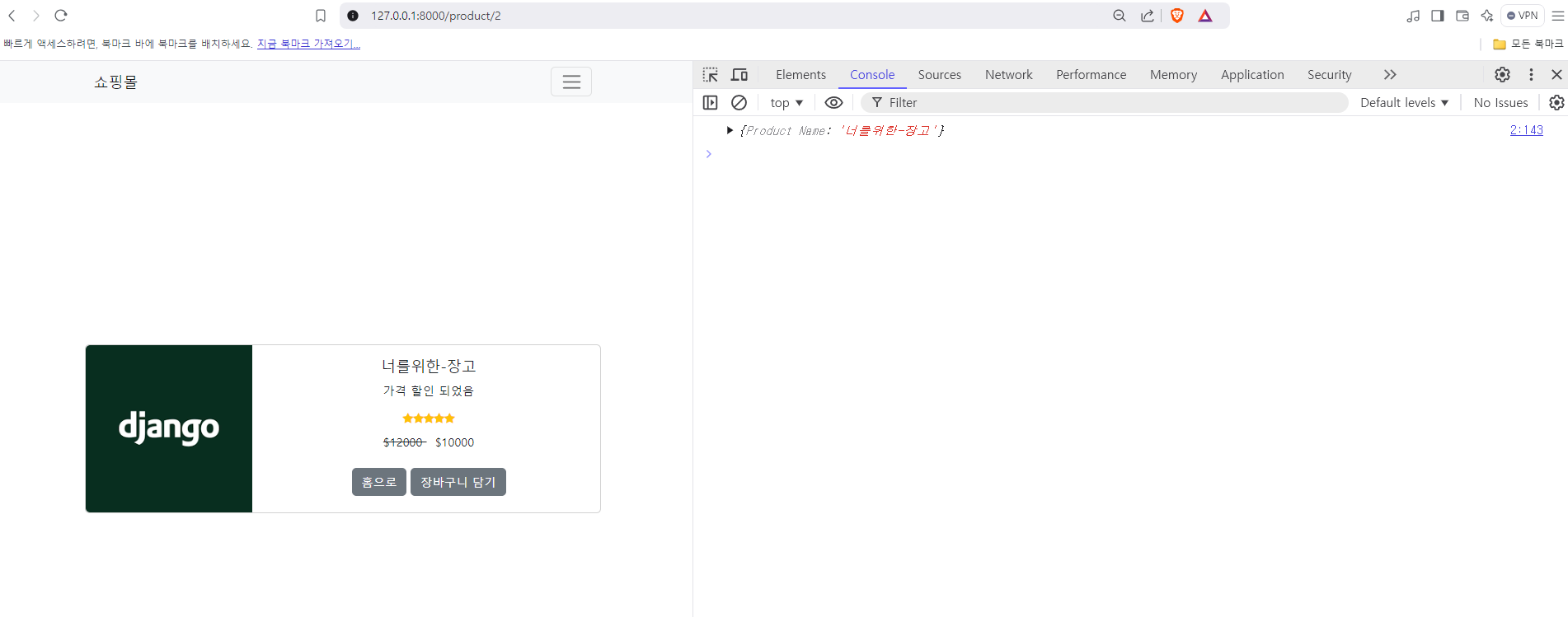Click the discounted price $10000

coord(455,442)
